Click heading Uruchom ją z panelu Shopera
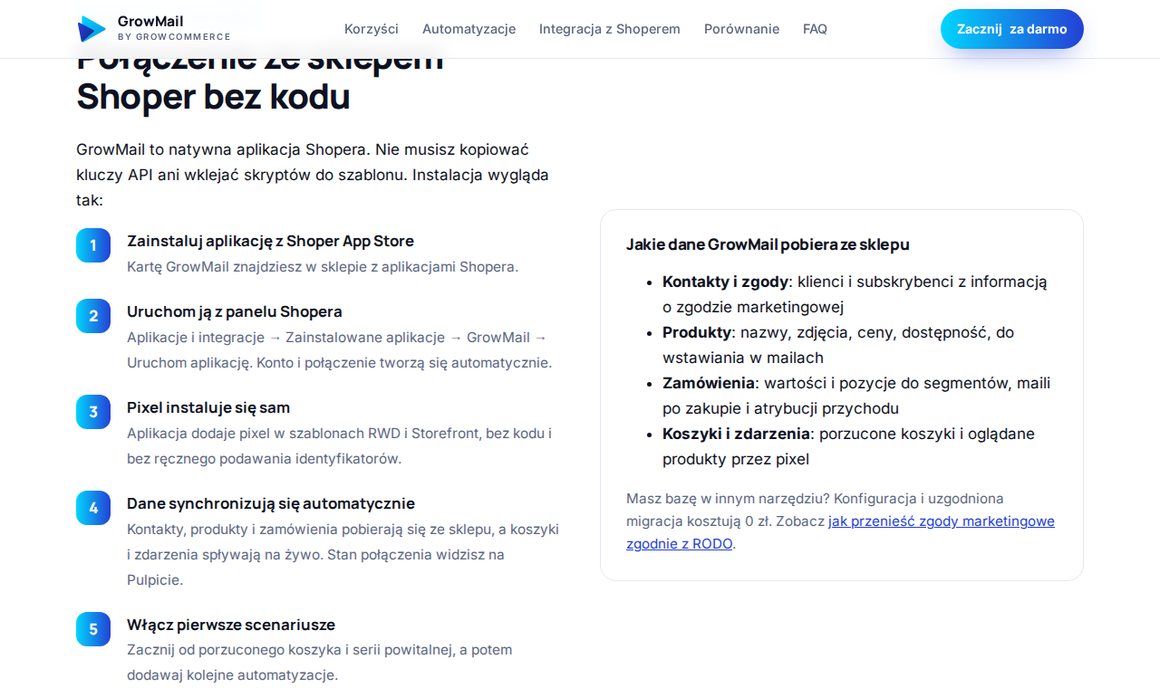Viewport: 1160px width, 688px height. coord(235,312)
